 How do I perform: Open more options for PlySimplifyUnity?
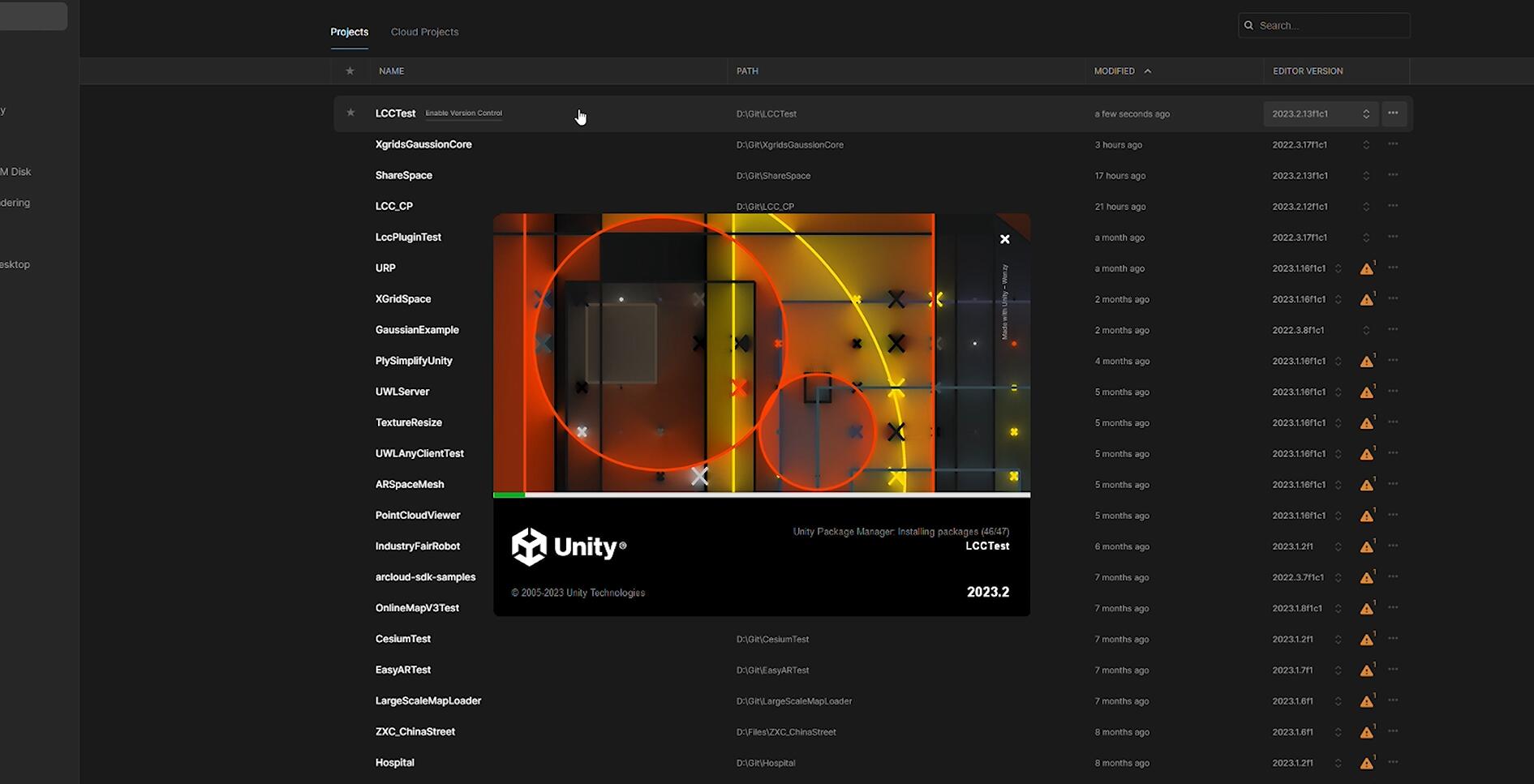1393,360
